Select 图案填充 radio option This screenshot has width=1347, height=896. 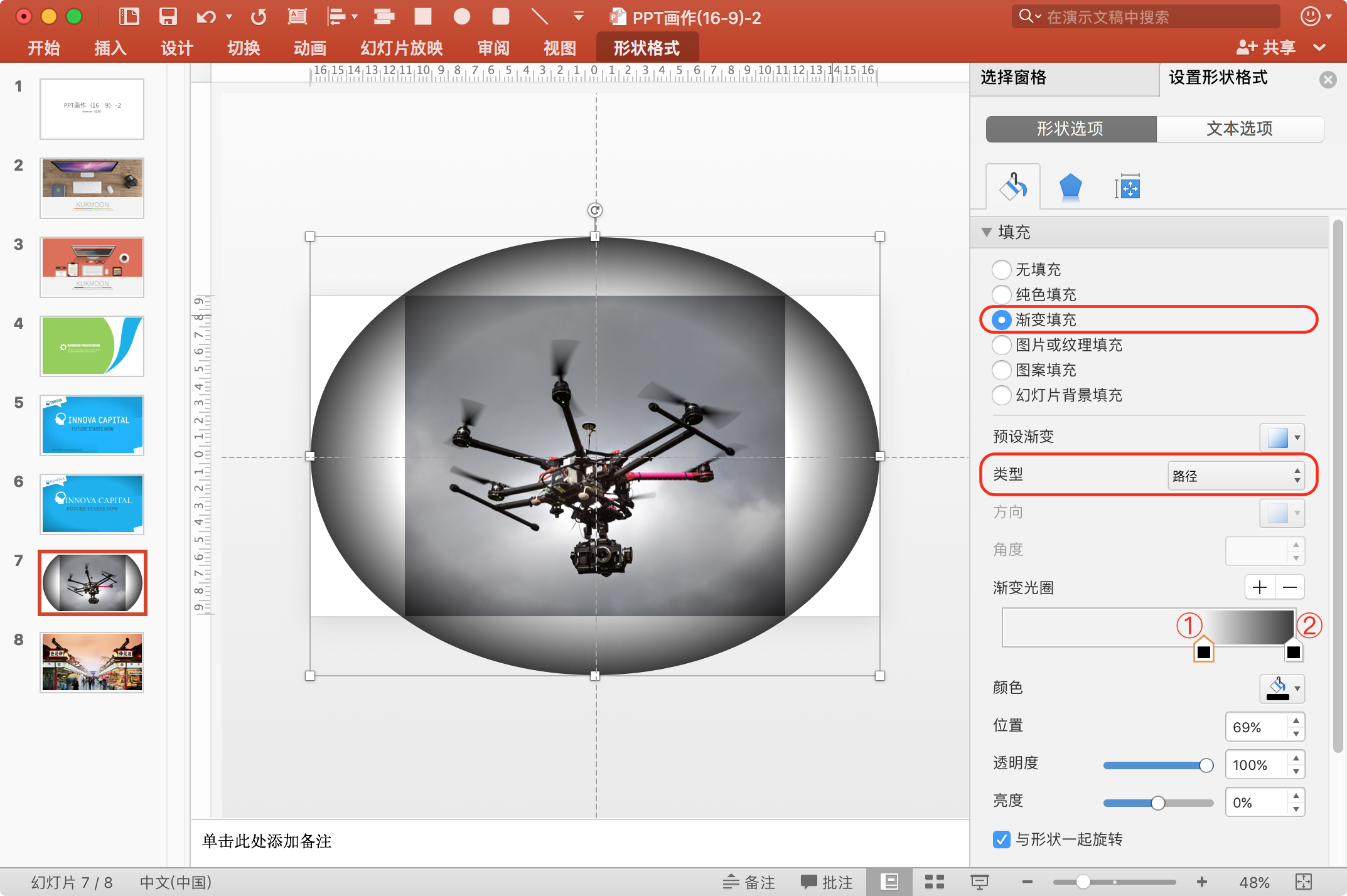pyautogui.click(x=1001, y=370)
